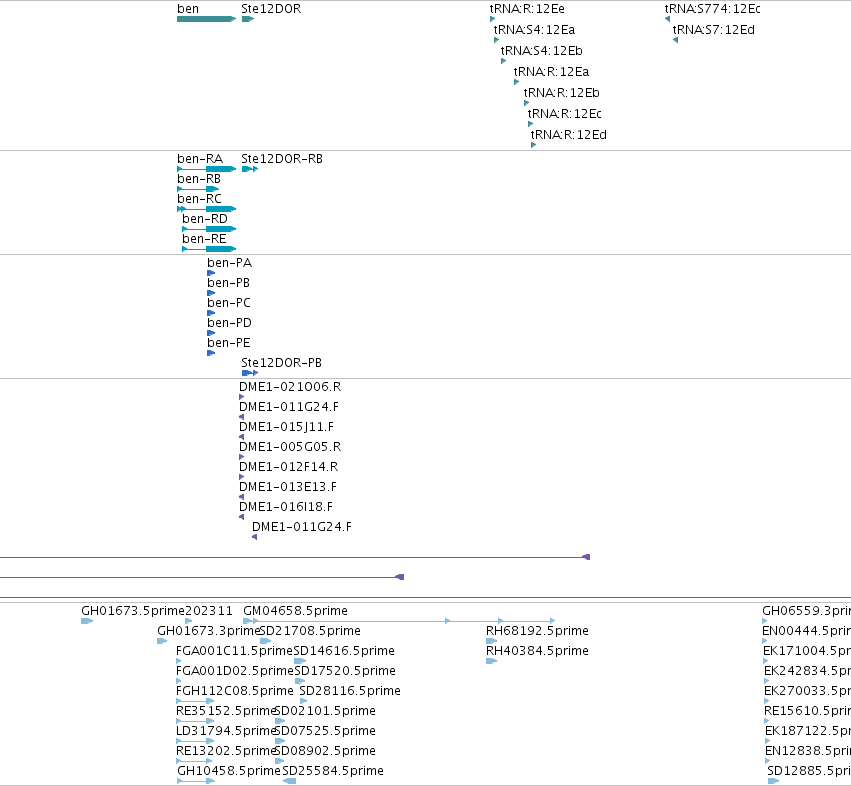Select the tRNA:R:12Ee feature label
This screenshot has width=851, height=786.
point(527,9)
